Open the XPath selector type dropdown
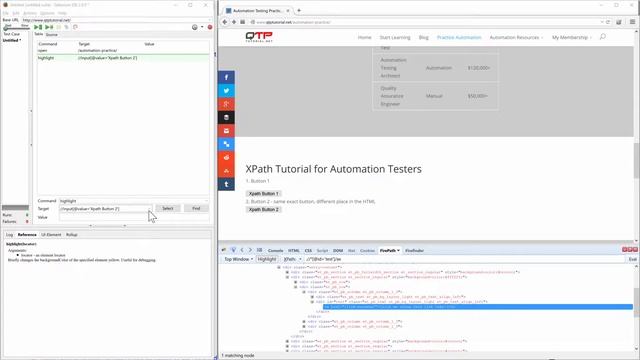Image resolution: width=640 pixels, height=360 pixels. point(292,259)
